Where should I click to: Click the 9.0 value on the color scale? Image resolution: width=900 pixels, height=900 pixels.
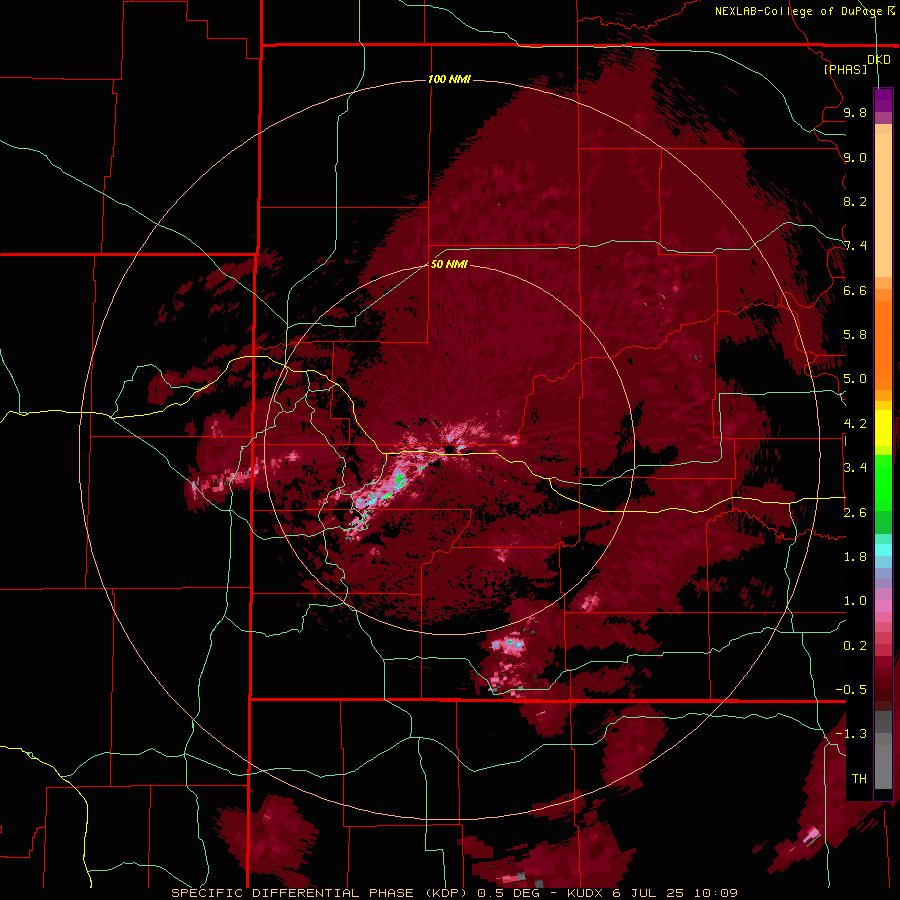855,157
